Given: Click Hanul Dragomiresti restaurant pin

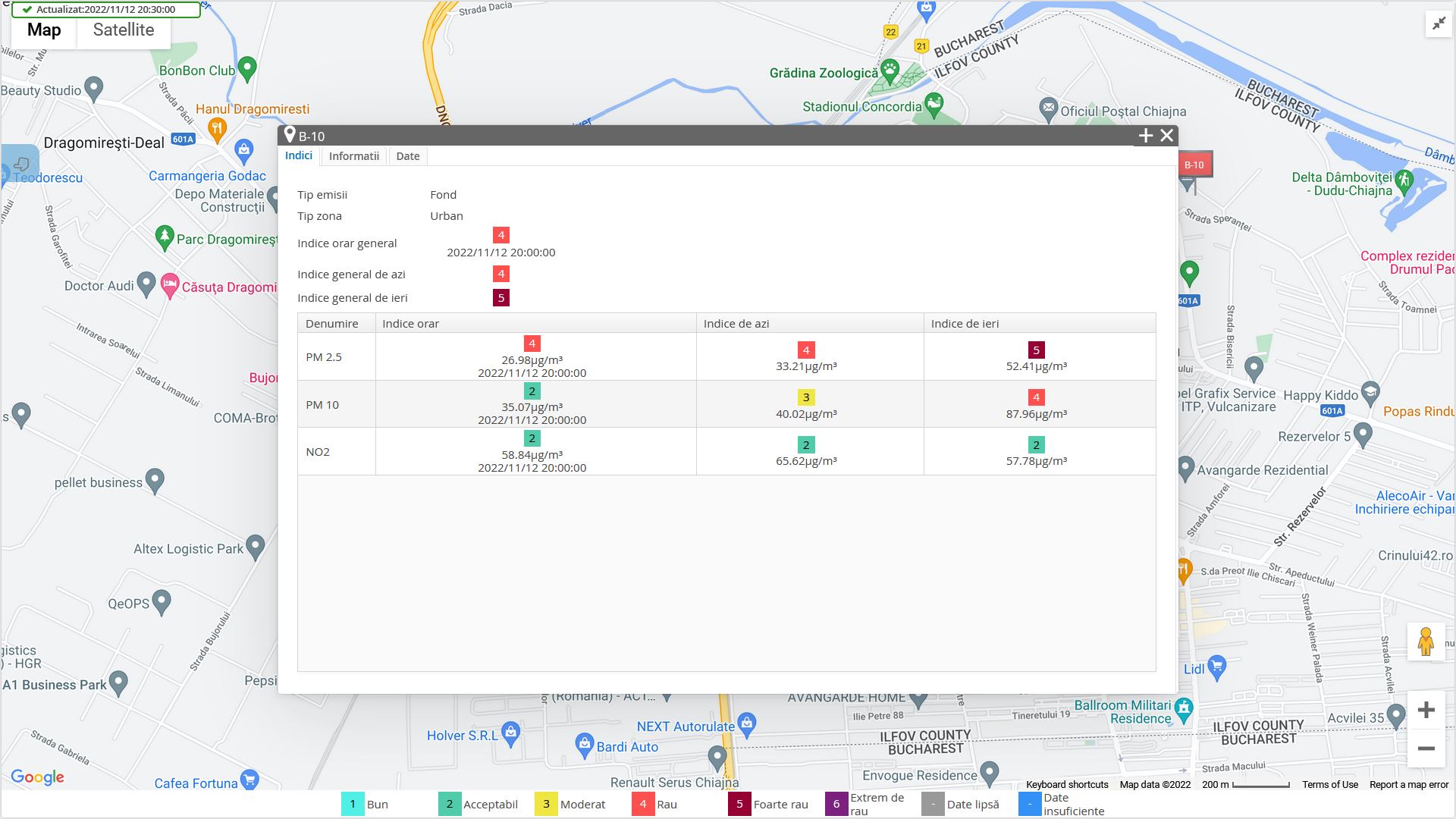Looking at the screenshot, I should click(217, 129).
